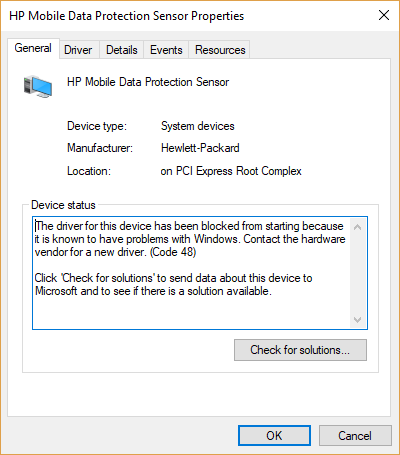Click the HP Mobile Data Protection Sensor name

pyautogui.click(x=148, y=82)
